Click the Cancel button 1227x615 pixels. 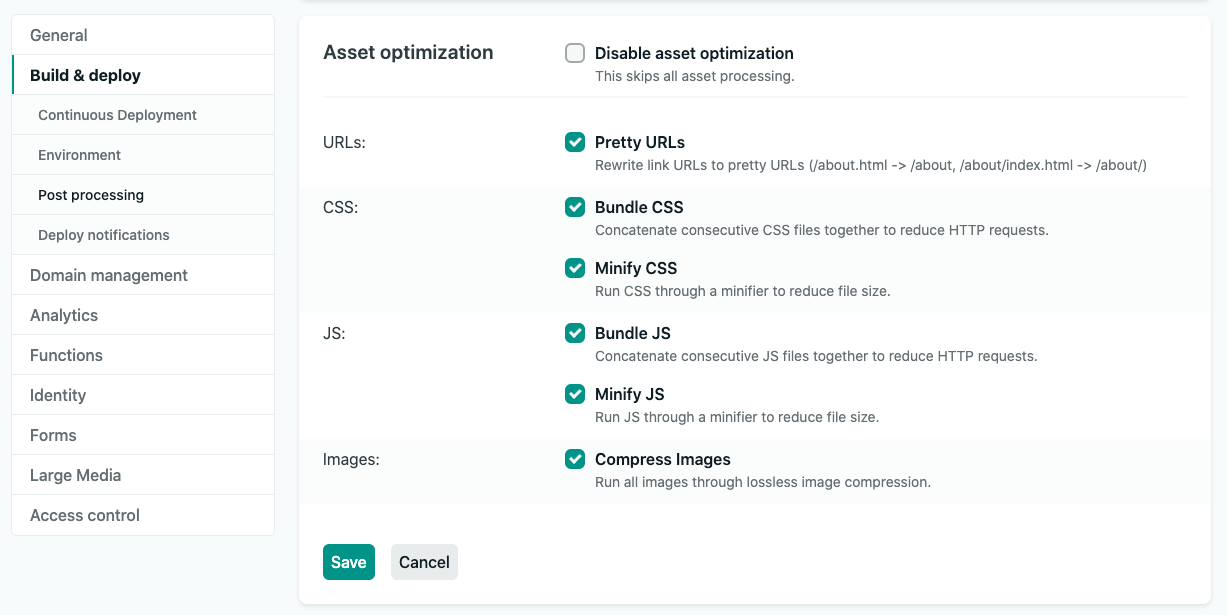[424, 562]
